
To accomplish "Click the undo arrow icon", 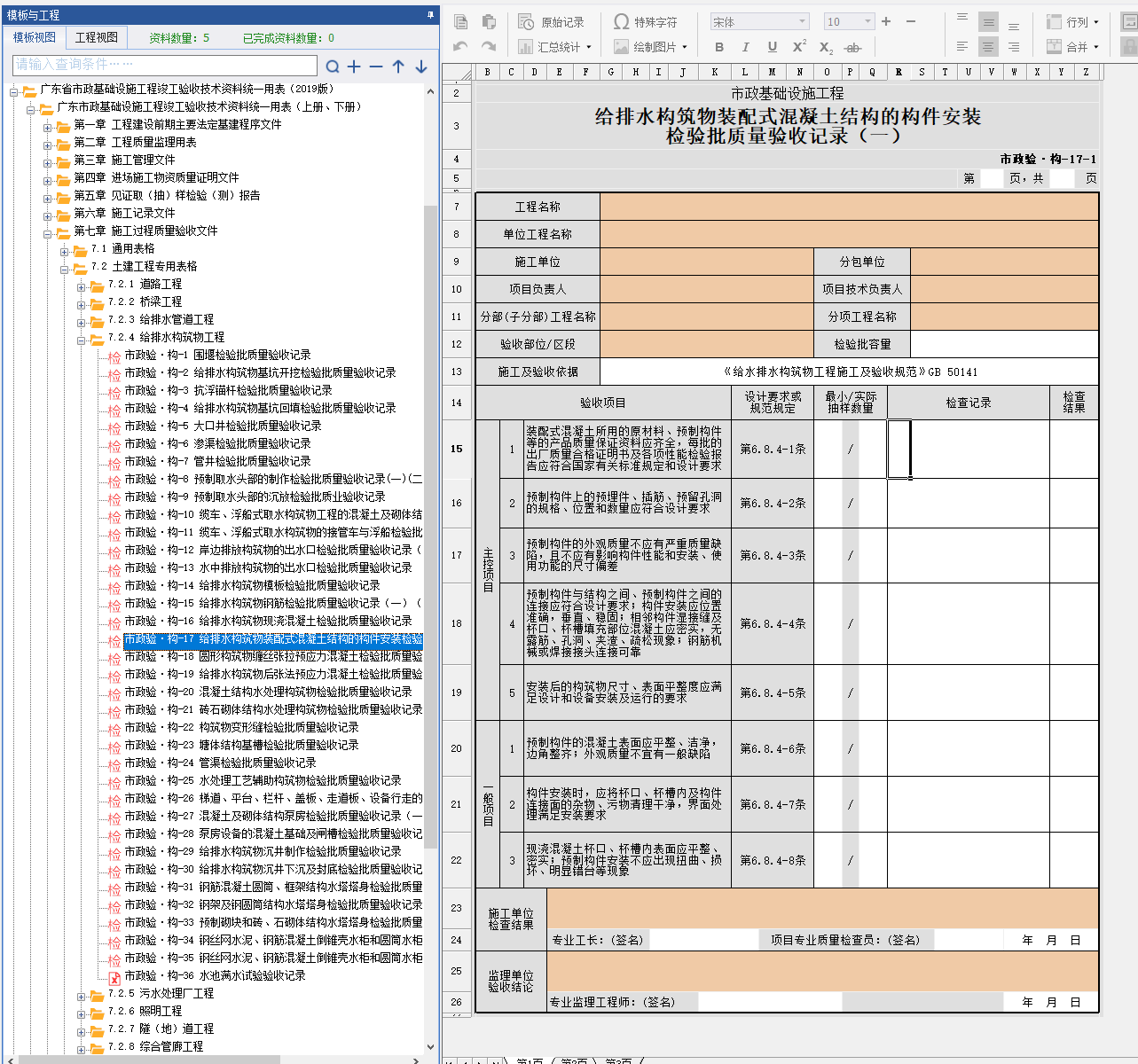I will pyautogui.click(x=460, y=47).
